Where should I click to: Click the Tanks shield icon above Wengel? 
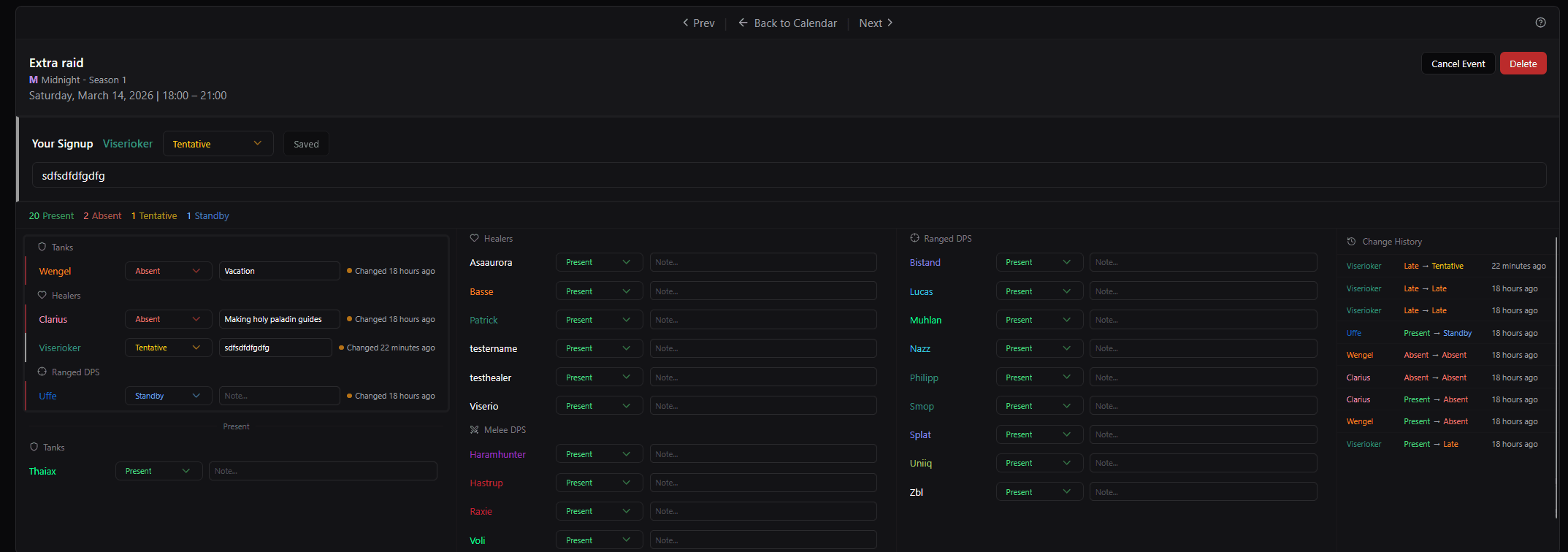pyautogui.click(x=42, y=247)
